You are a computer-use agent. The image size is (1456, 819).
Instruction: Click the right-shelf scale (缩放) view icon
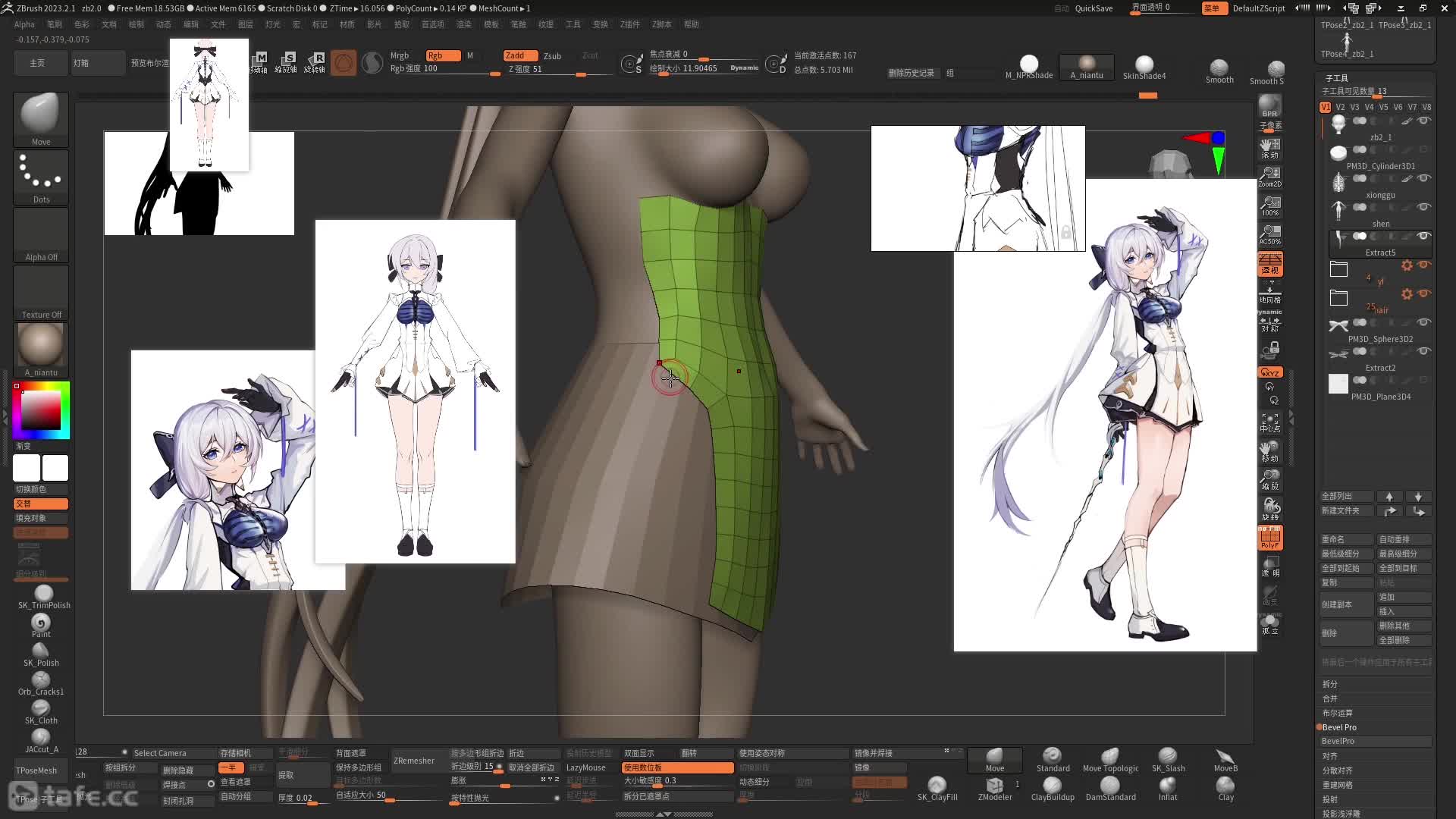(x=1270, y=479)
